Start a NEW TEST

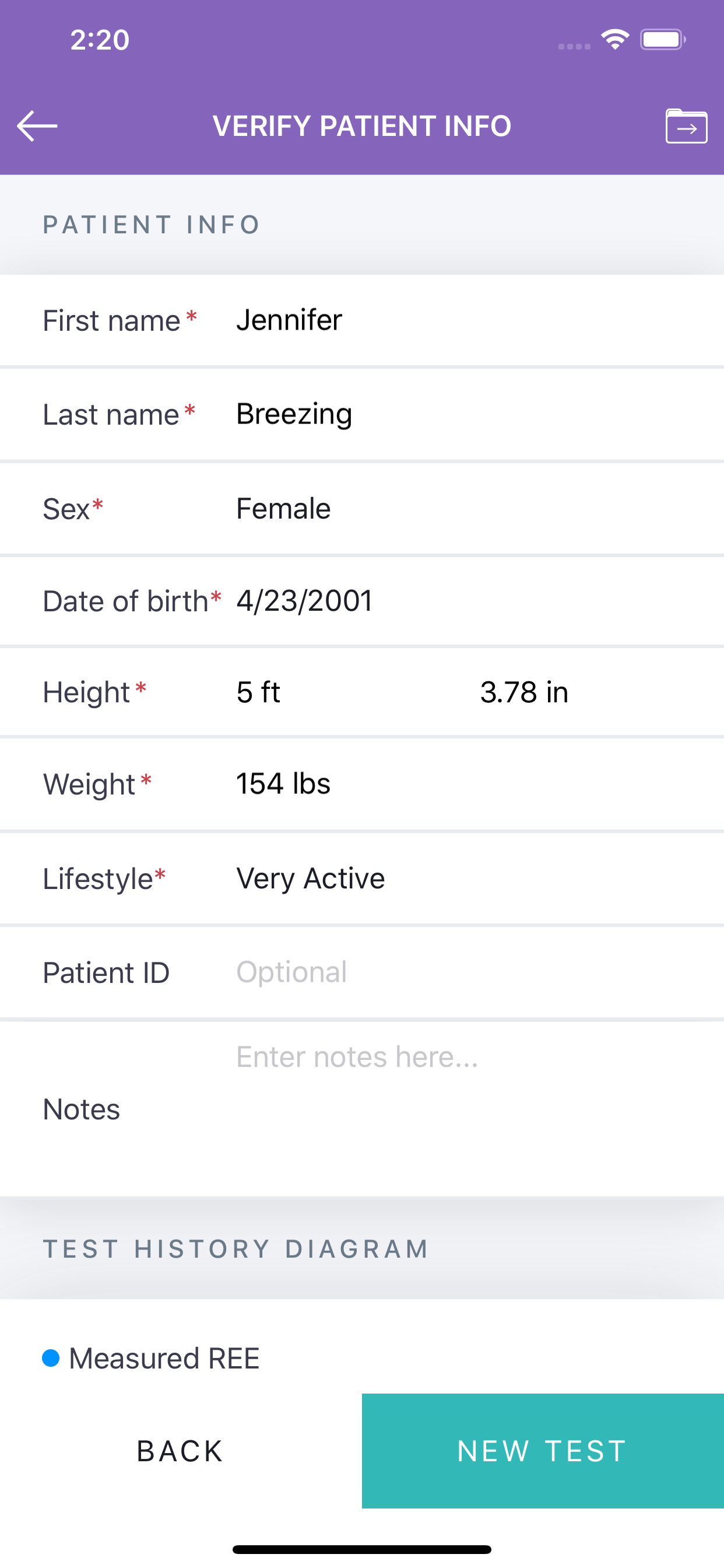pos(543,1451)
